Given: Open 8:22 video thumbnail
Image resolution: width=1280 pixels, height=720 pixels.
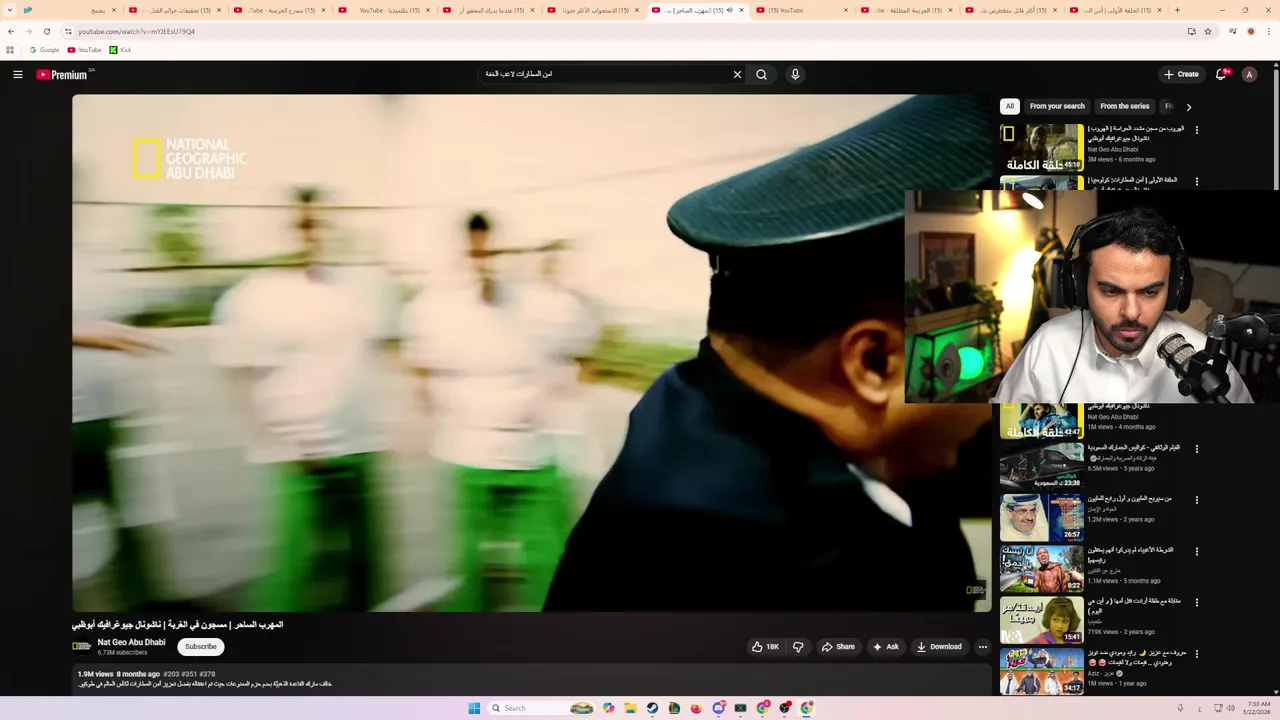Looking at the screenshot, I should (1041, 568).
